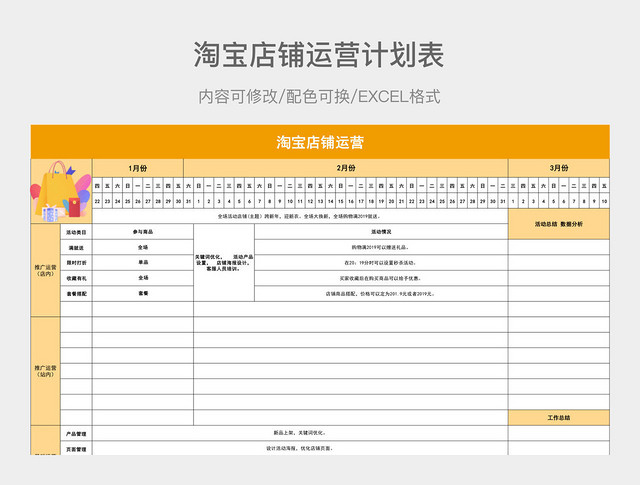This screenshot has height=485, width=640.
Task: Select the 满就送 row label
Action: pyautogui.click(x=76, y=248)
